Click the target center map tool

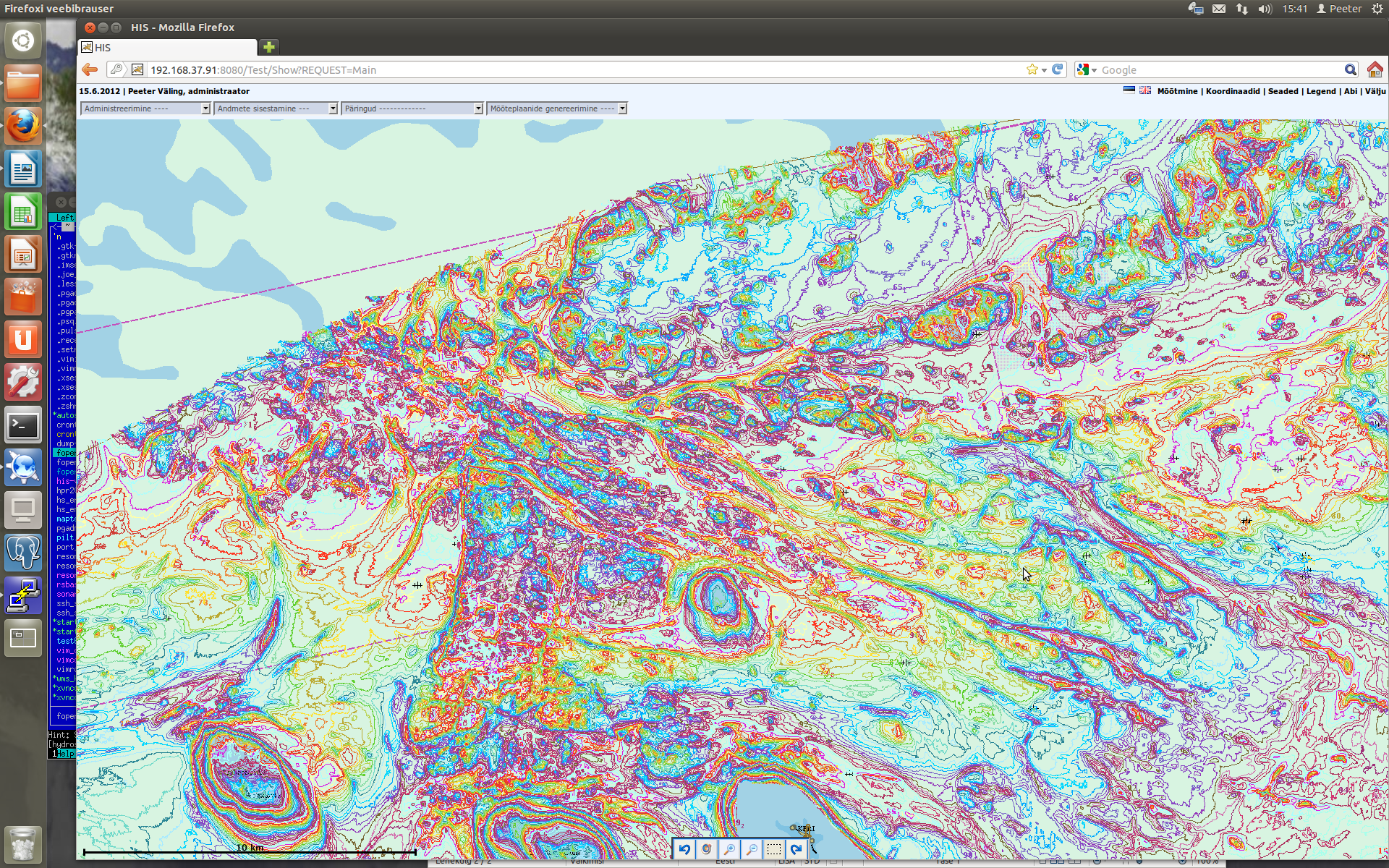tap(707, 849)
